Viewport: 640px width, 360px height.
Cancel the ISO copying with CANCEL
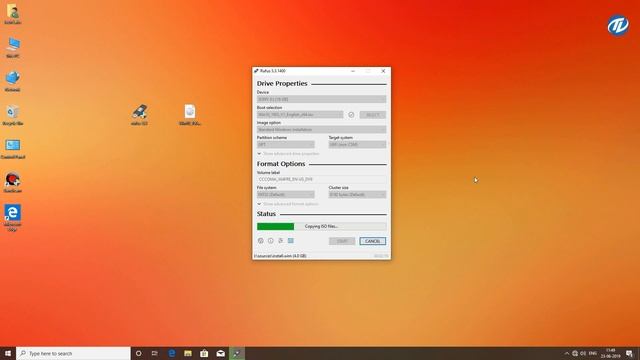373,241
